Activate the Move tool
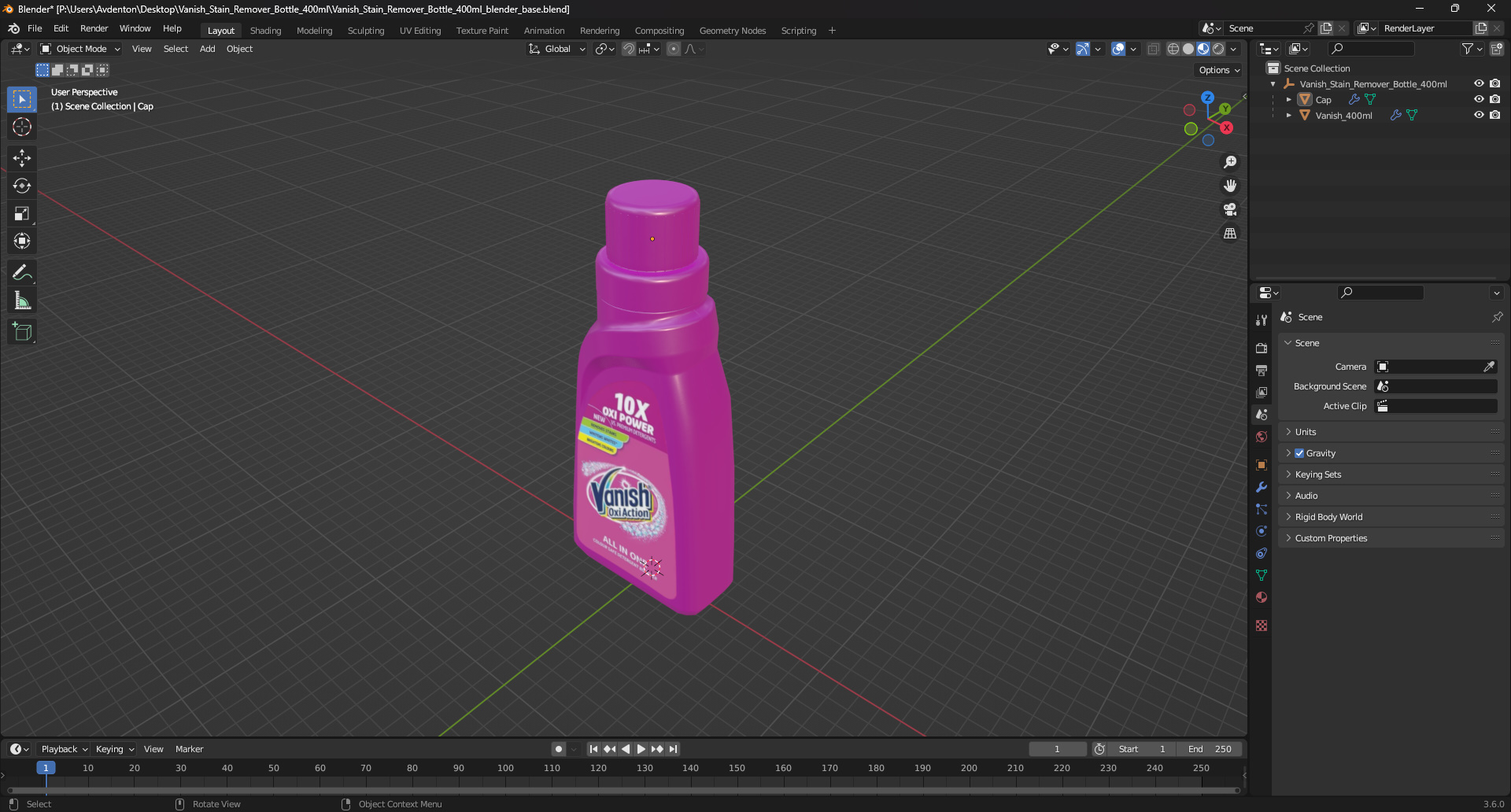 click(x=22, y=158)
